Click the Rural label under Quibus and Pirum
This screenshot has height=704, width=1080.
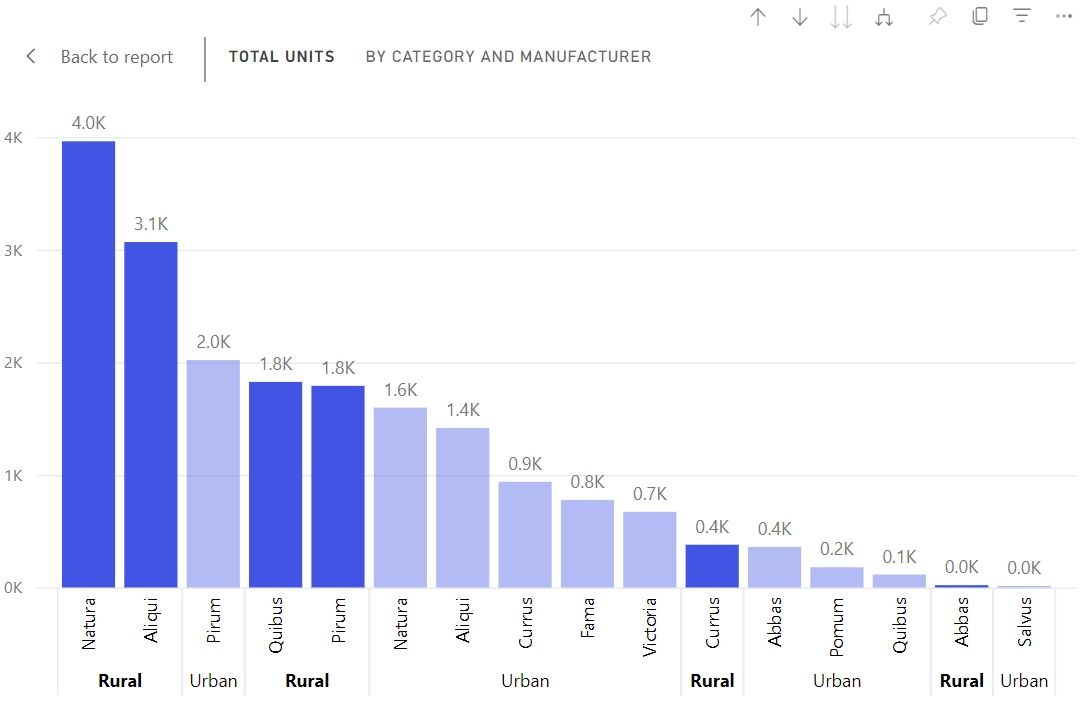(x=307, y=681)
